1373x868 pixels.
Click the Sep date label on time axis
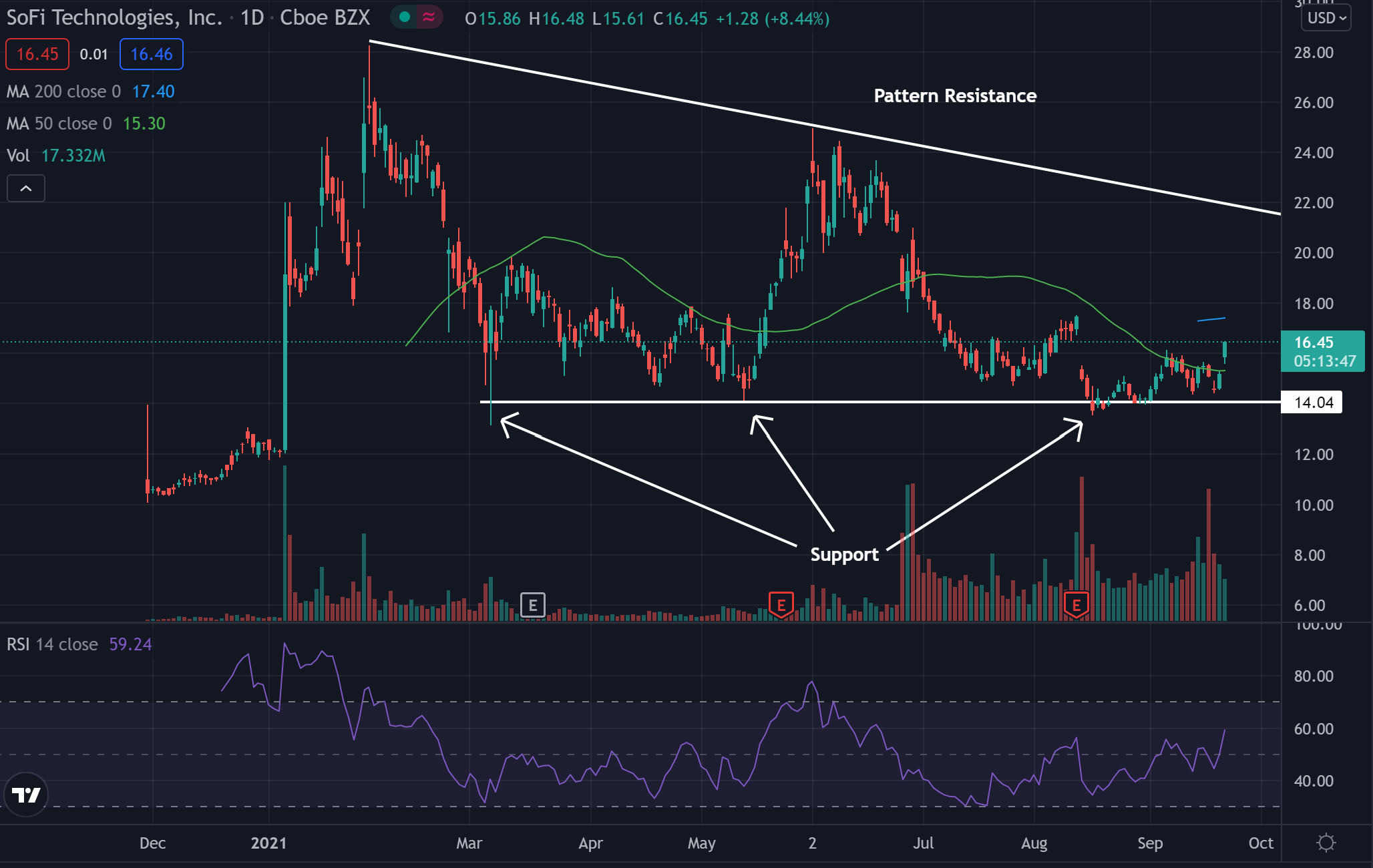(1150, 843)
